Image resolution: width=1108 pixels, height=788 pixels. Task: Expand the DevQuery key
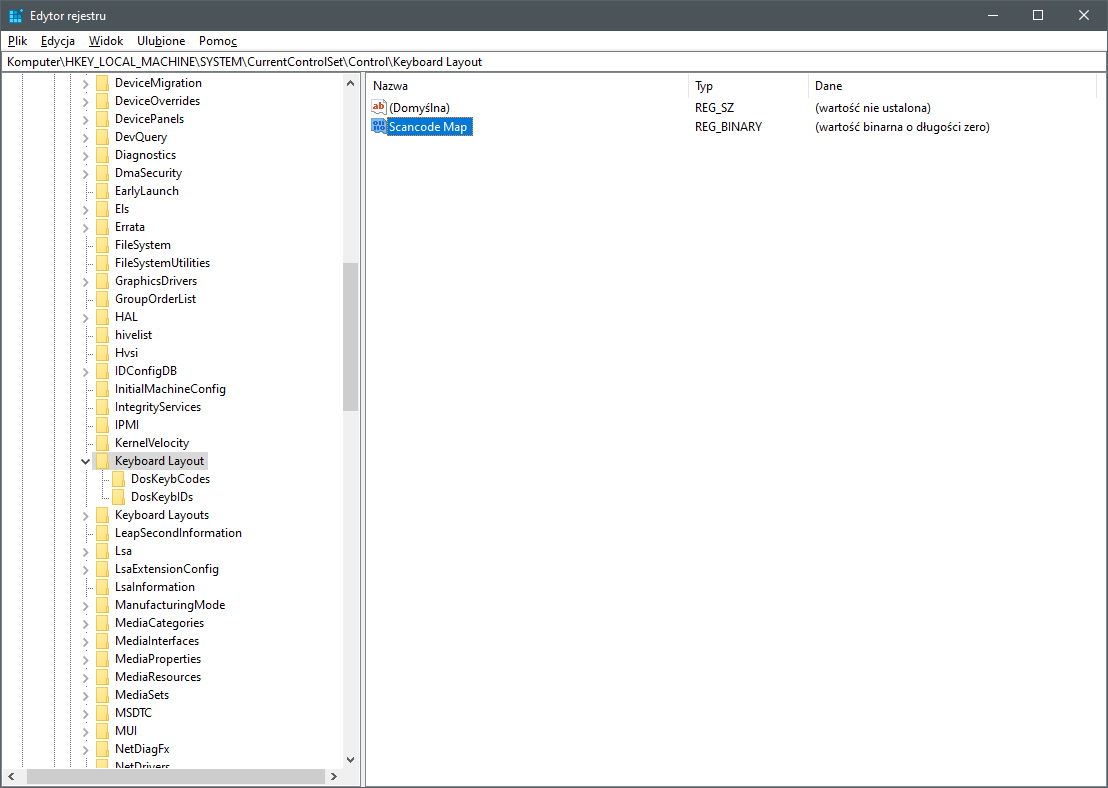[x=86, y=137]
